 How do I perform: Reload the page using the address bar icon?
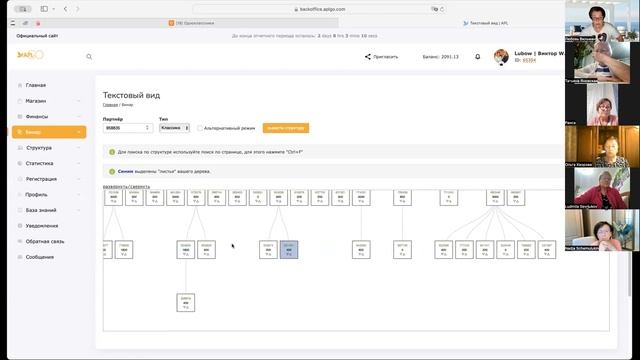442,9
